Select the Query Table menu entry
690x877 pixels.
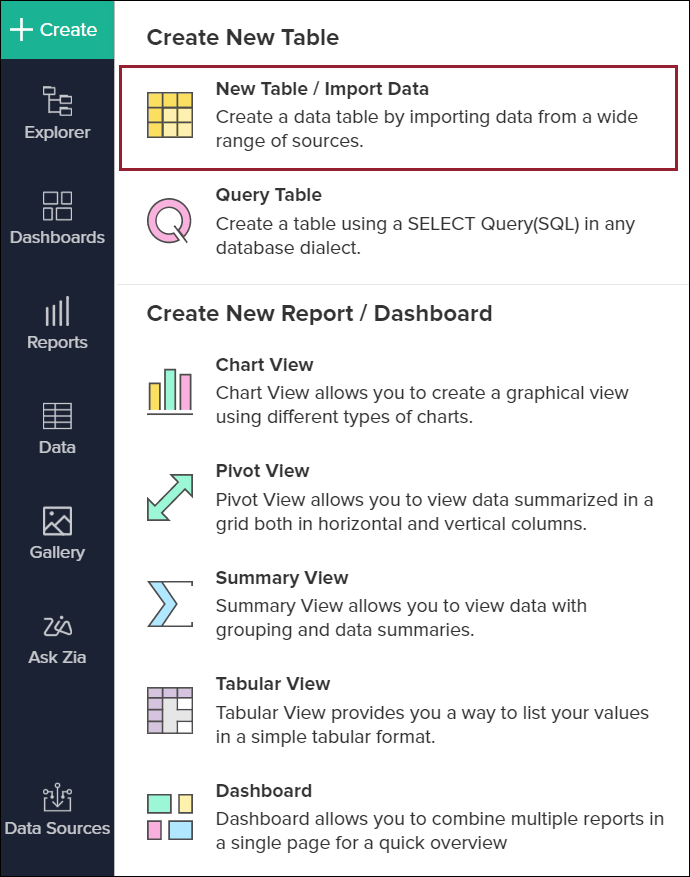click(x=268, y=195)
